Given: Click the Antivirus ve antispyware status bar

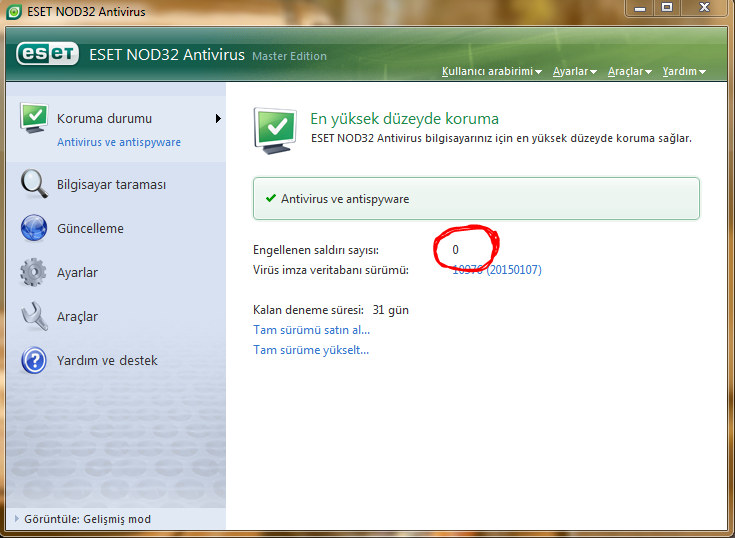Looking at the screenshot, I should pyautogui.click(x=476, y=198).
